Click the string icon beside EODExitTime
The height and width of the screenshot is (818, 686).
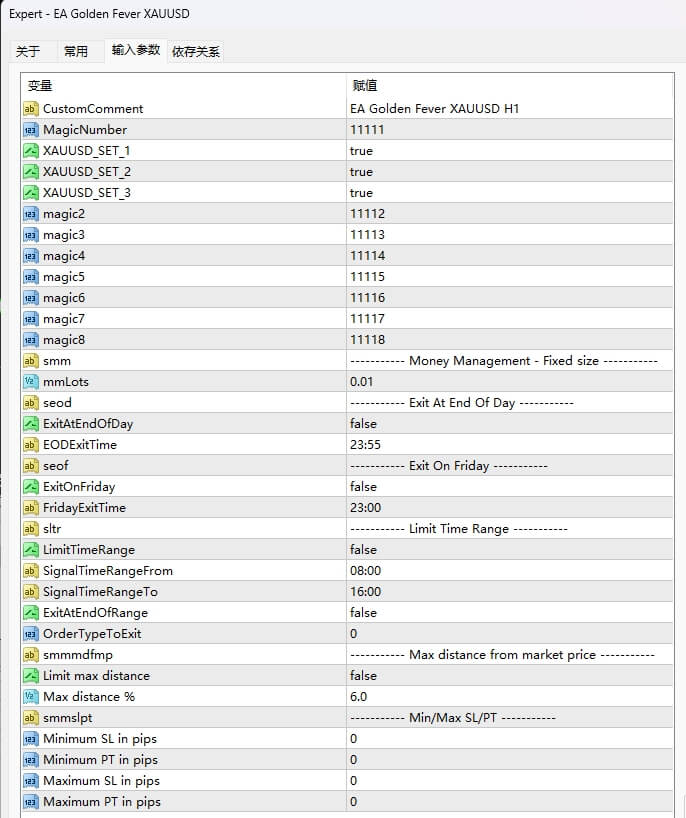[30, 444]
